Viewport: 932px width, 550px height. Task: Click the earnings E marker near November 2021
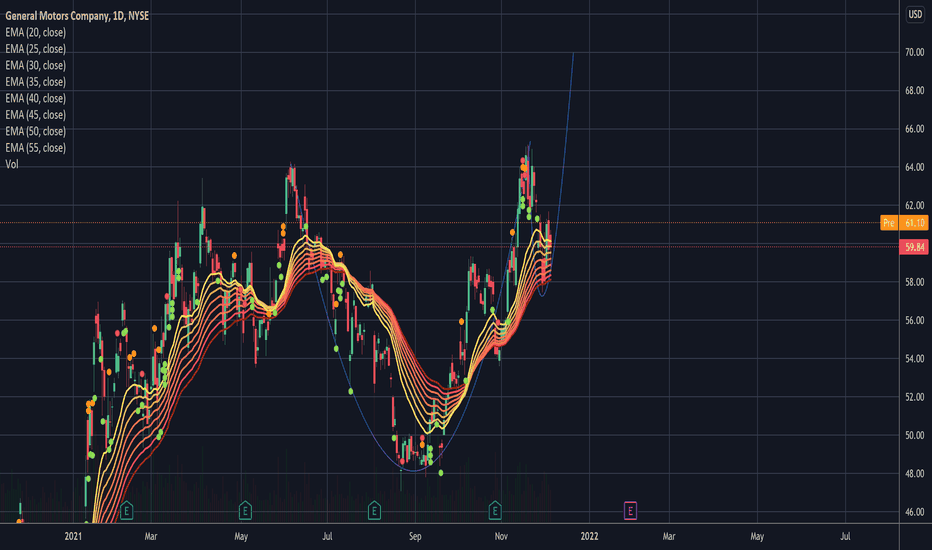[x=495, y=510]
